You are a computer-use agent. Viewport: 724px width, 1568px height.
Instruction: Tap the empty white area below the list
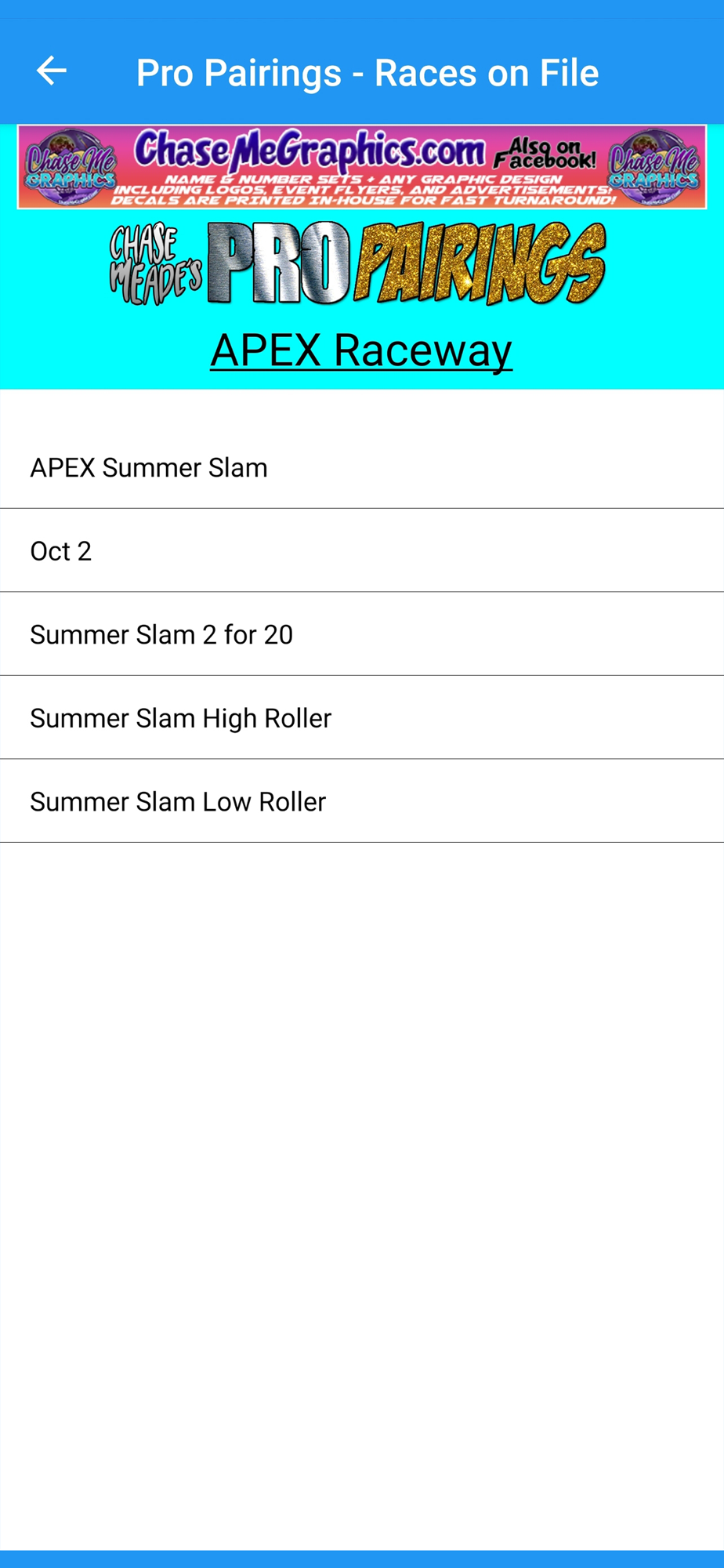pos(362,1192)
